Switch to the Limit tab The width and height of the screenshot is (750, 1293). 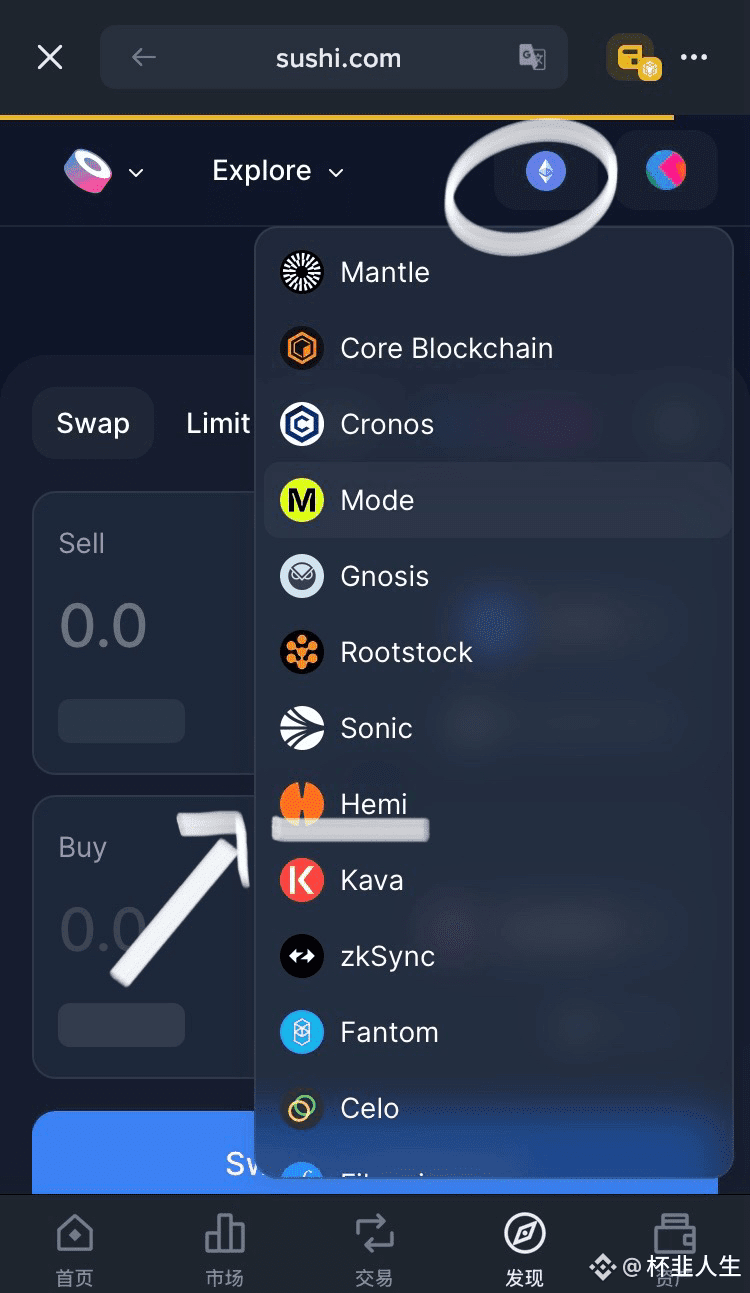pyautogui.click(x=218, y=423)
